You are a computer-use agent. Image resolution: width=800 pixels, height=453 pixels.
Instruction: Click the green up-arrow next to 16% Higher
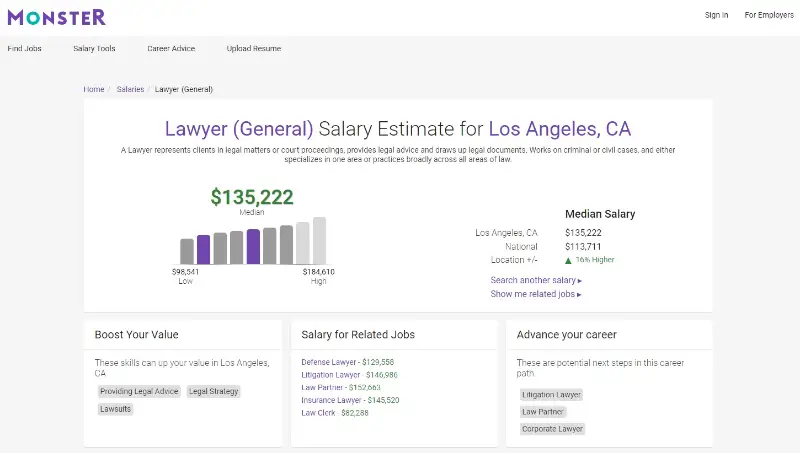tap(568, 260)
